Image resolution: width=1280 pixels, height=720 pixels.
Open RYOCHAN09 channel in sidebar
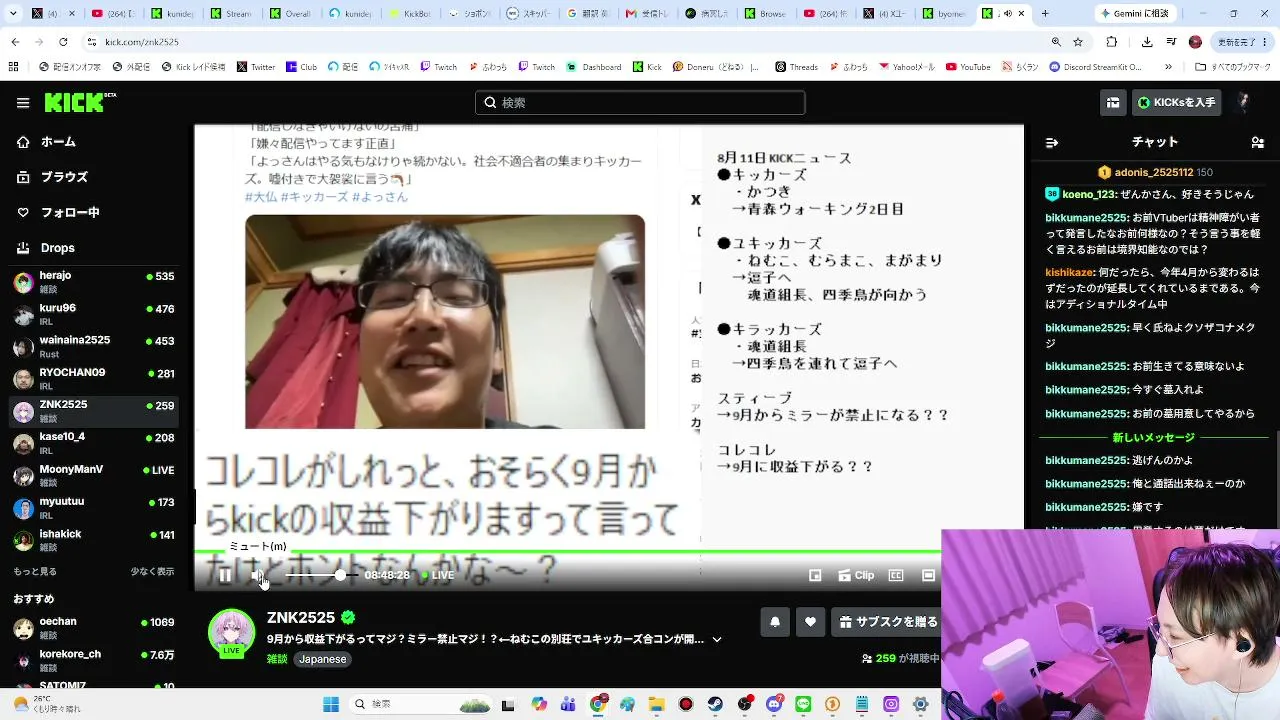coord(96,378)
